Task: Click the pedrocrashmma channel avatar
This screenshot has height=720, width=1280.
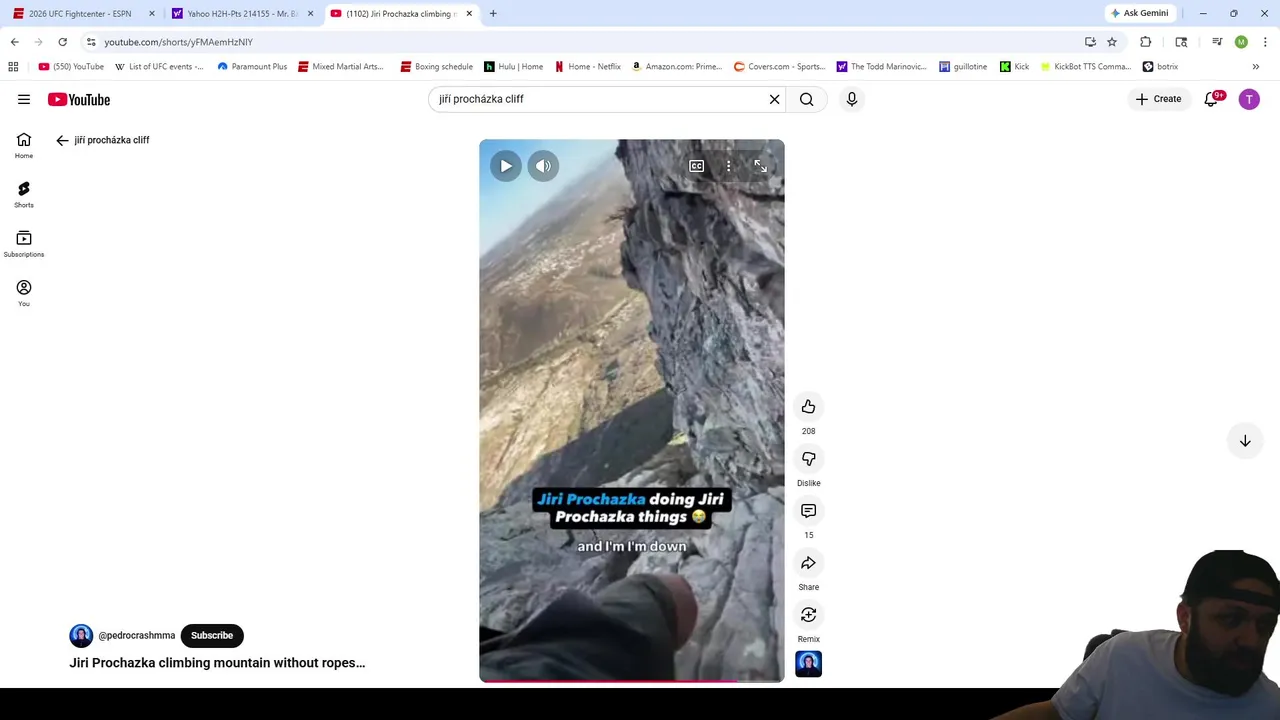Action: pyautogui.click(x=81, y=635)
